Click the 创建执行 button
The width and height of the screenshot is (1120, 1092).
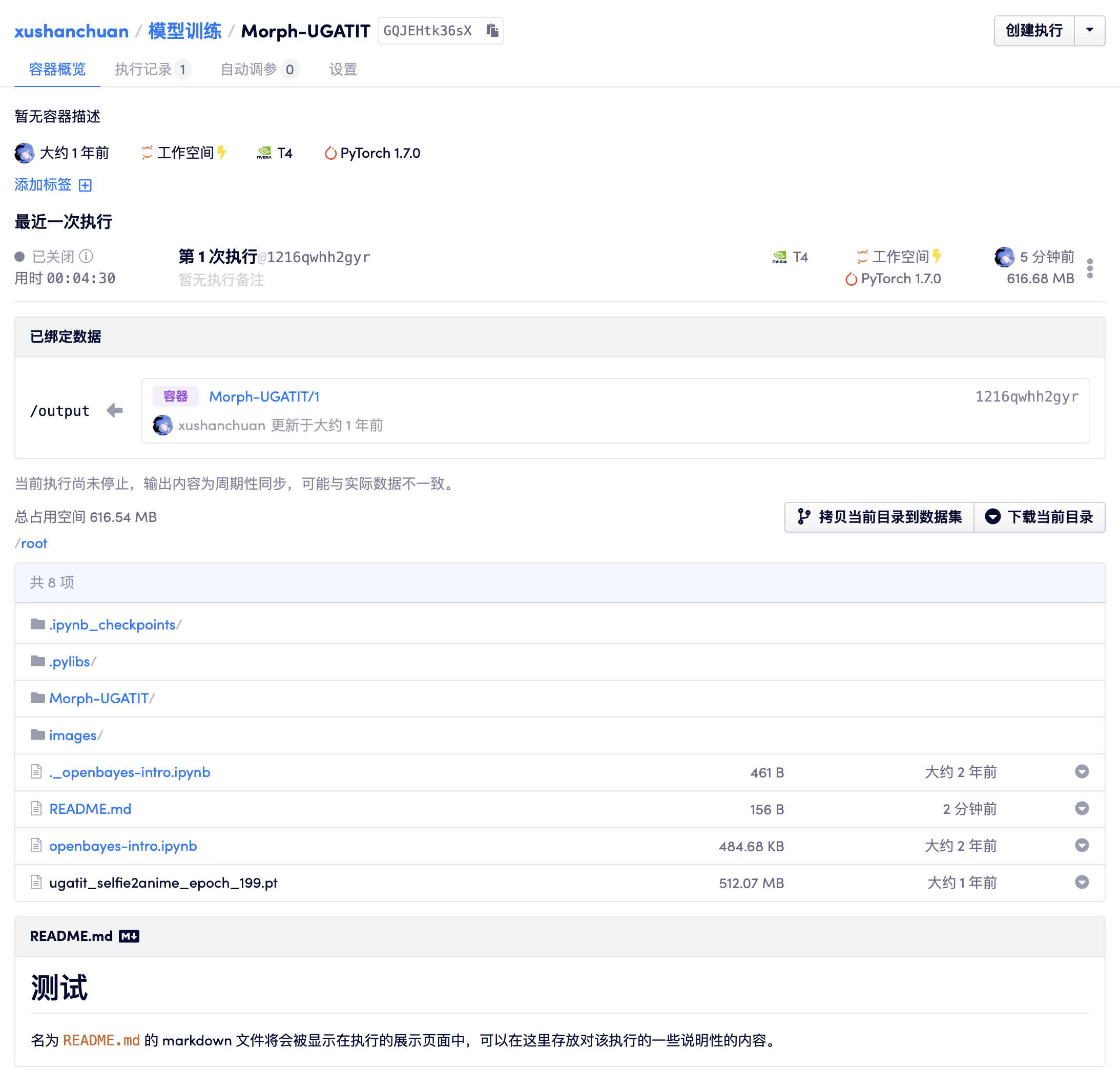coord(1033,30)
